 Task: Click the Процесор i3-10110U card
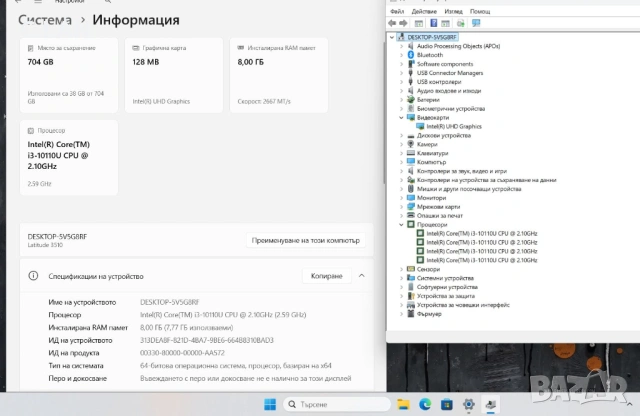69,158
